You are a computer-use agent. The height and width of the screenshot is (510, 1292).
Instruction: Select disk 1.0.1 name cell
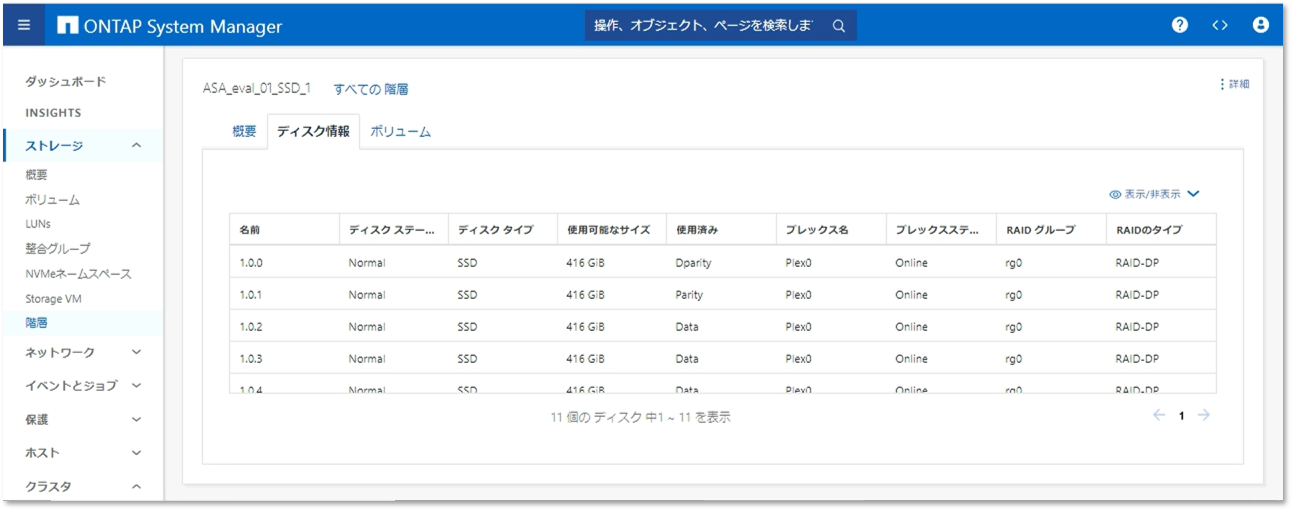tap(251, 295)
